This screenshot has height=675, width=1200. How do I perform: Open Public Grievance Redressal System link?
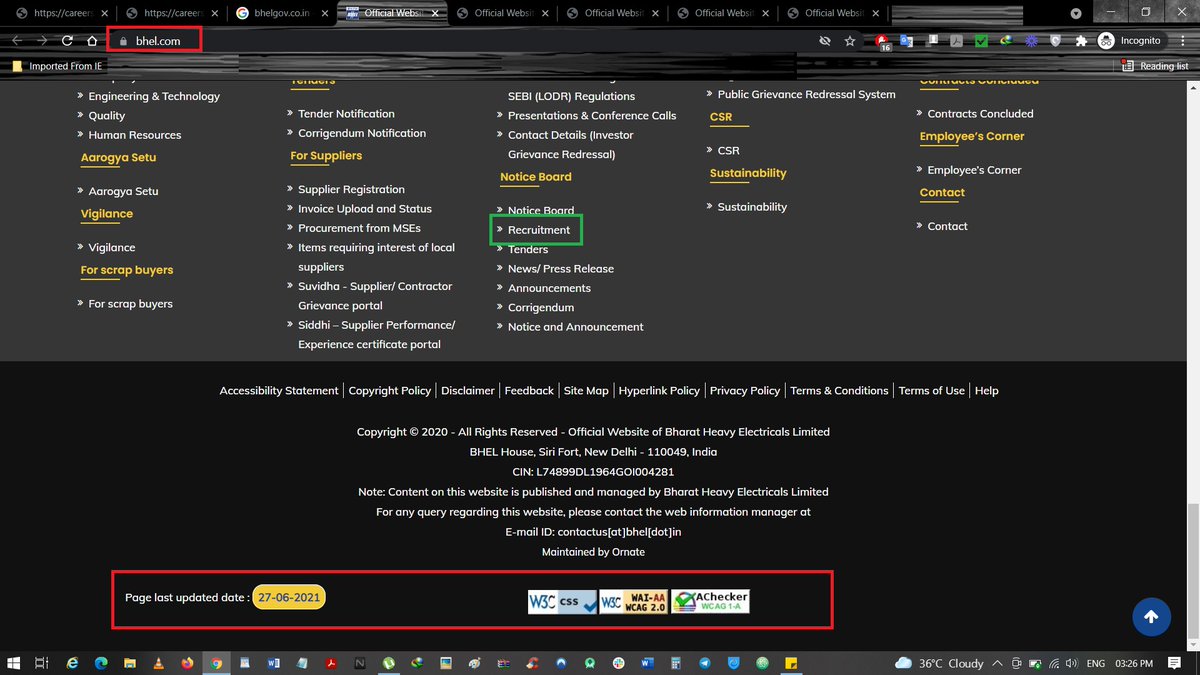pos(807,95)
